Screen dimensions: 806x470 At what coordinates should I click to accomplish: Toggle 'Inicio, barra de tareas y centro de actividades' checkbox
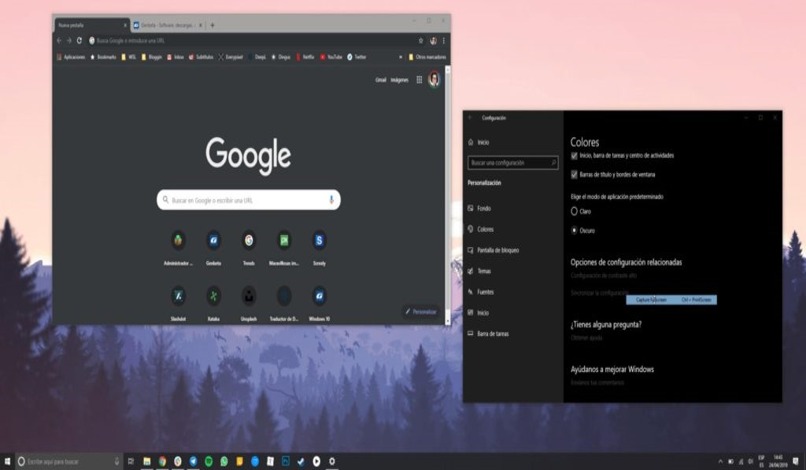(574, 156)
